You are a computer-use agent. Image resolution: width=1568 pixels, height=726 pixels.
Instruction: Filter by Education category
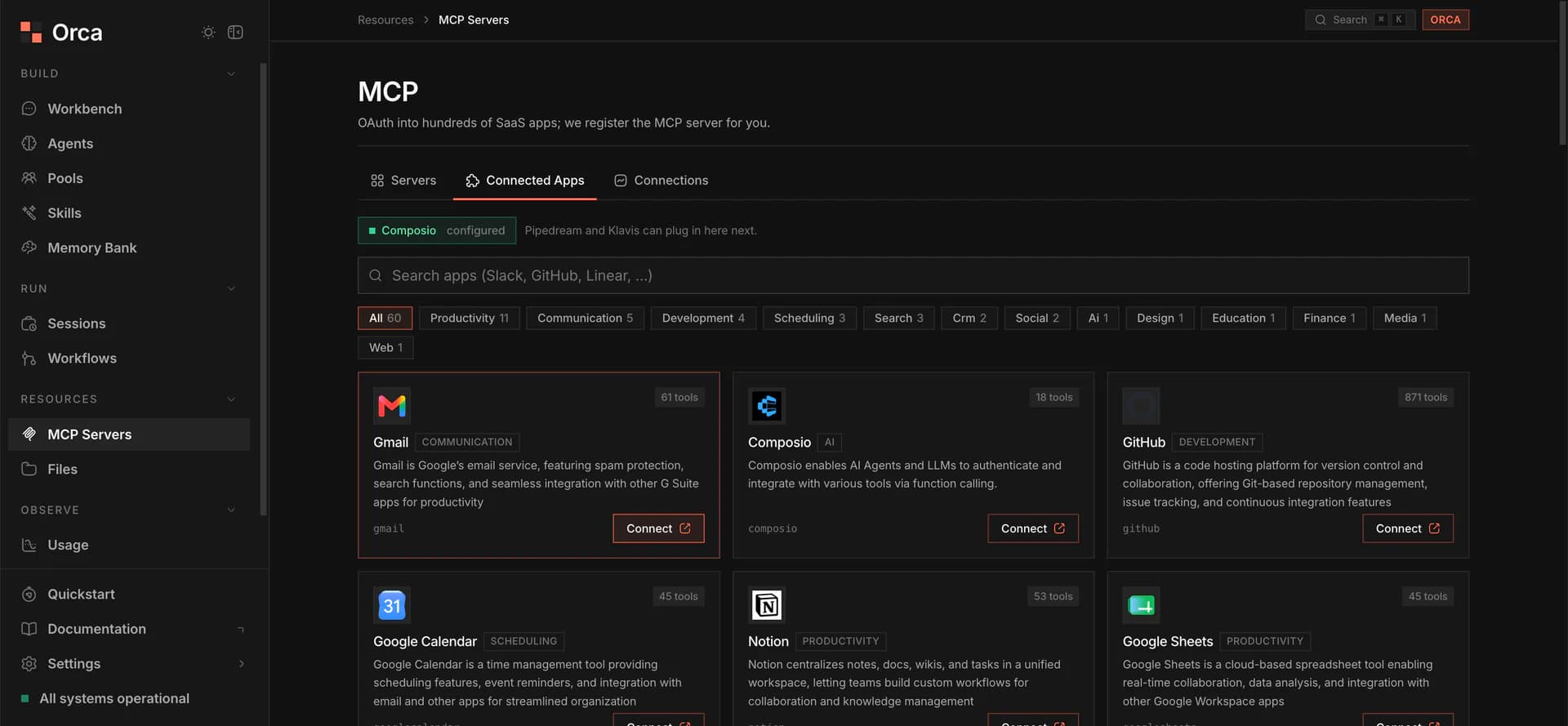tap(1243, 318)
